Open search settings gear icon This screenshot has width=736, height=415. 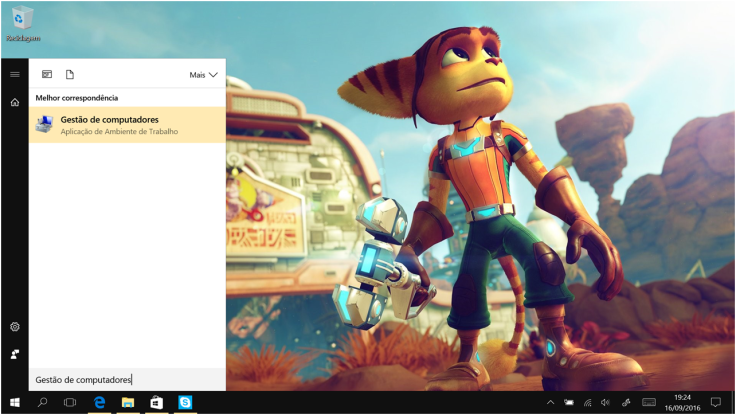tap(14, 327)
